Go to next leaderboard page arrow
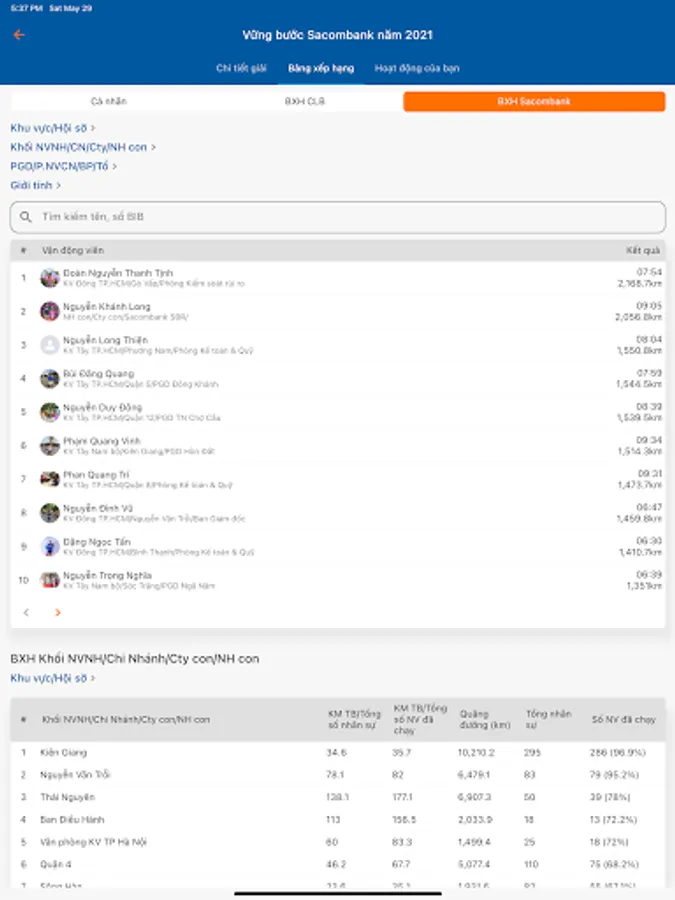675x900 pixels. click(58, 612)
